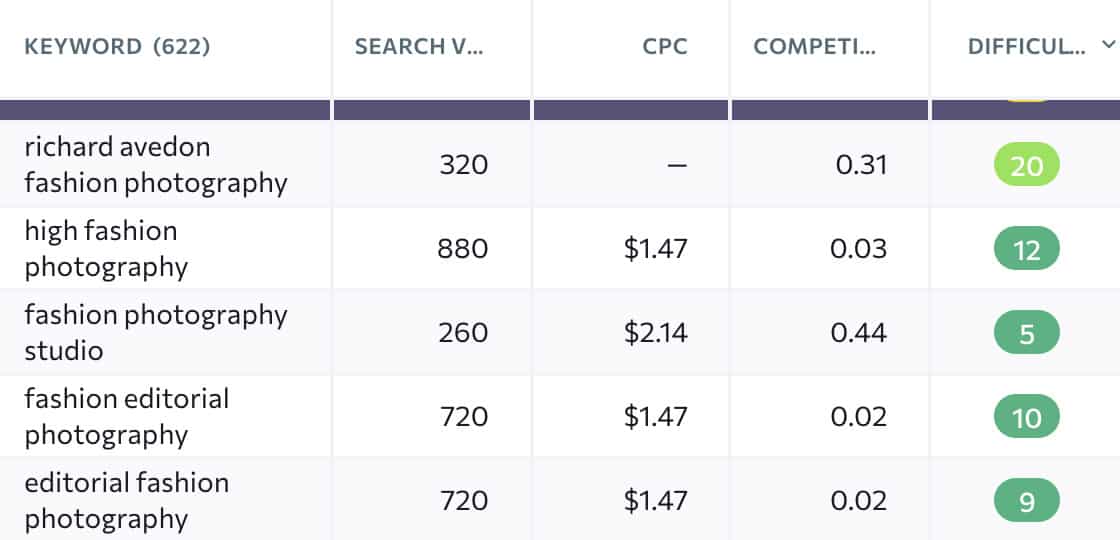Open the 'editorial fashion photography' keyword
1120x540 pixels.
click(126, 501)
